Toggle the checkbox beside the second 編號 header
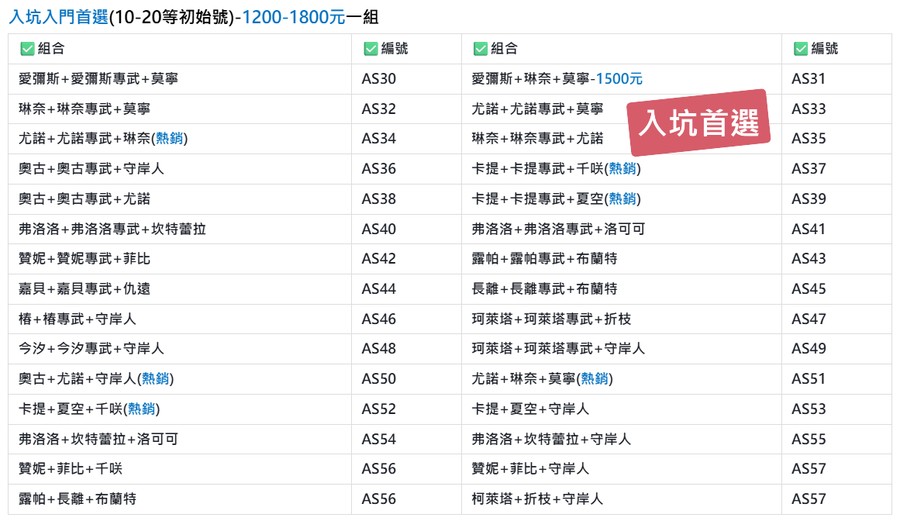The height and width of the screenshot is (521, 900). point(800,49)
